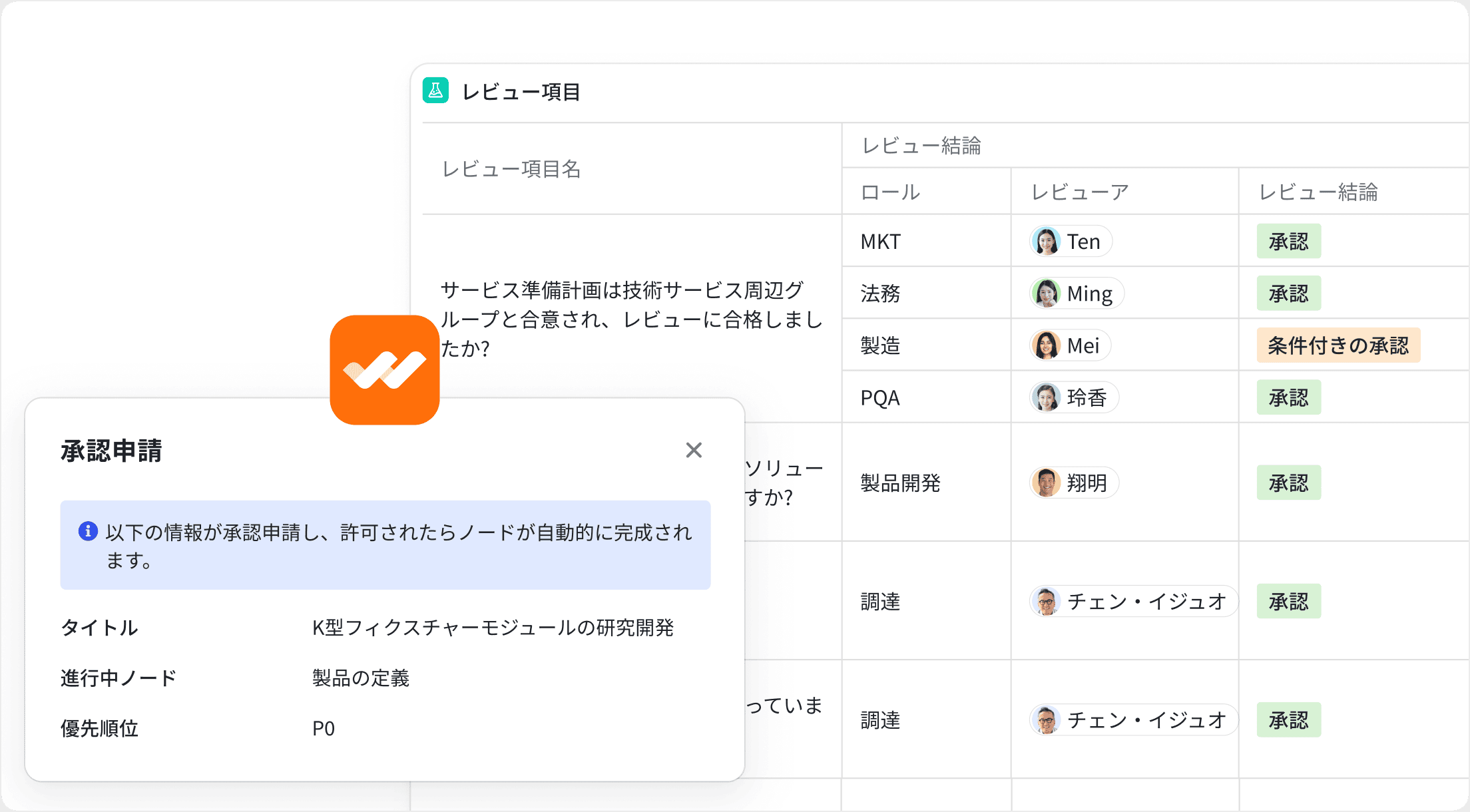Screen dimensions: 1470x812
Task: Click 翔明's avatar in the 製品開発 row
Action: point(1046,483)
